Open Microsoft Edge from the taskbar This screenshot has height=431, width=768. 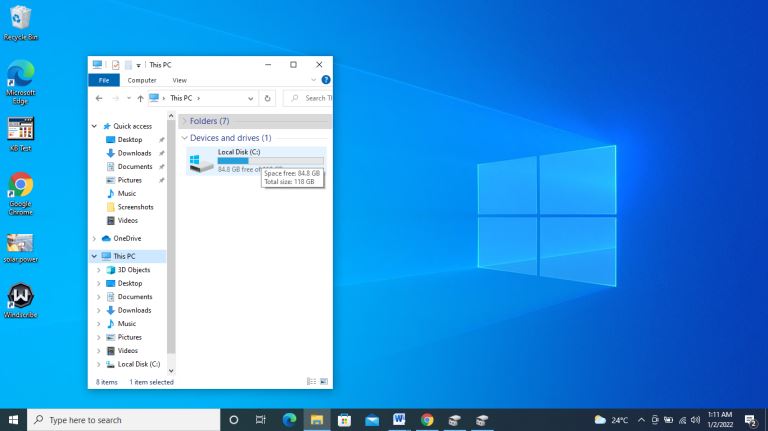pyautogui.click(x=289, y=420)
